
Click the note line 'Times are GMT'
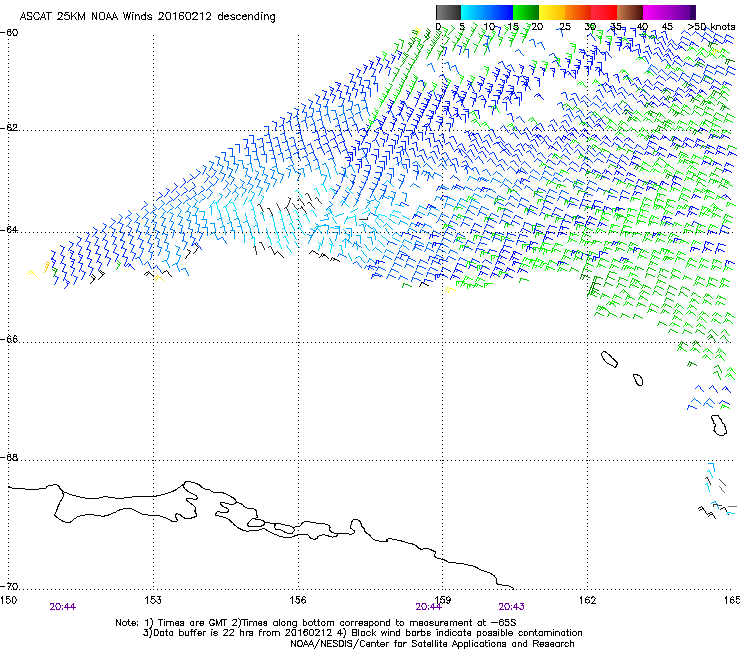[192, 623]
